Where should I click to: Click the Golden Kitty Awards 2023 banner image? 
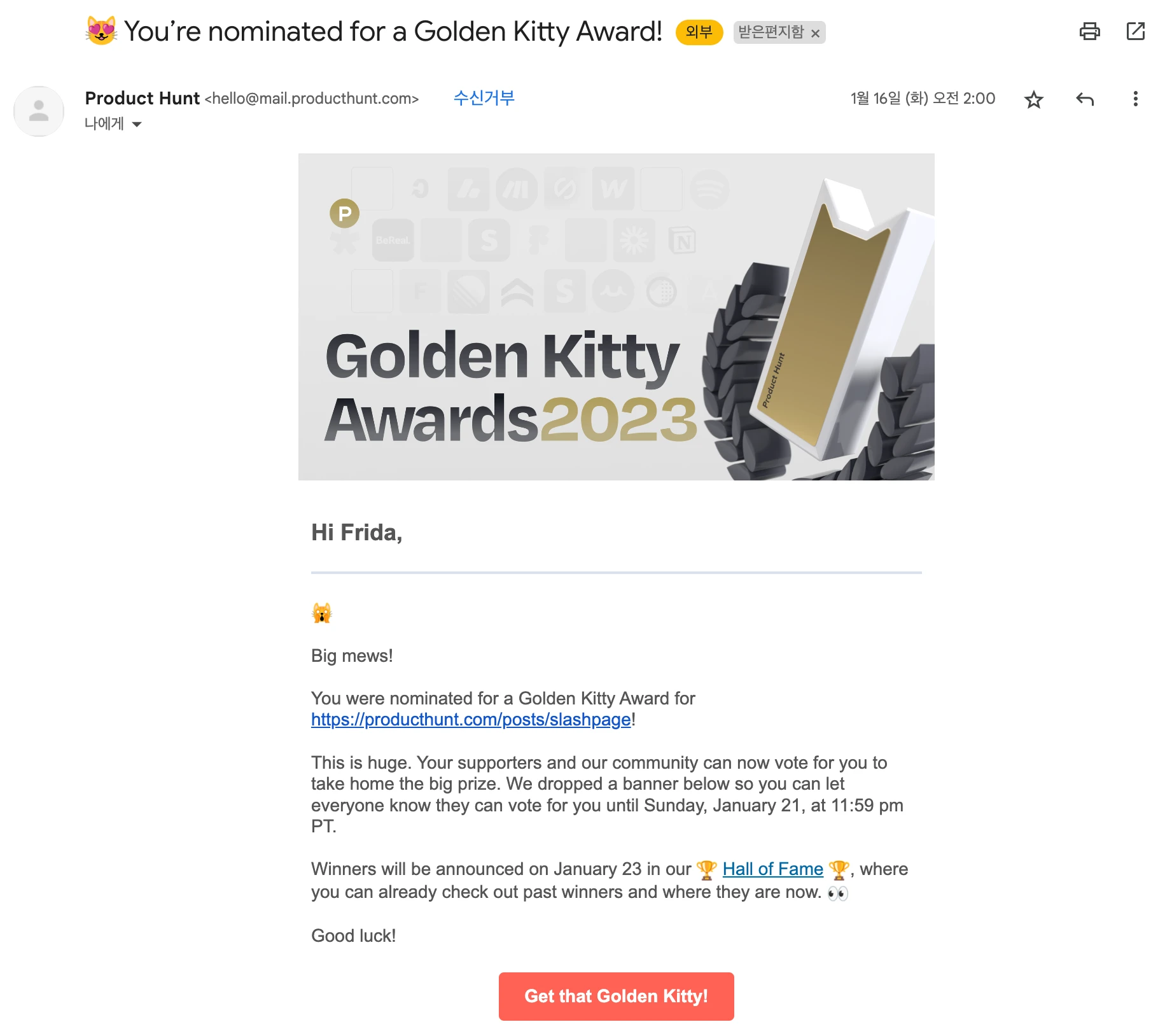[616, 317]
